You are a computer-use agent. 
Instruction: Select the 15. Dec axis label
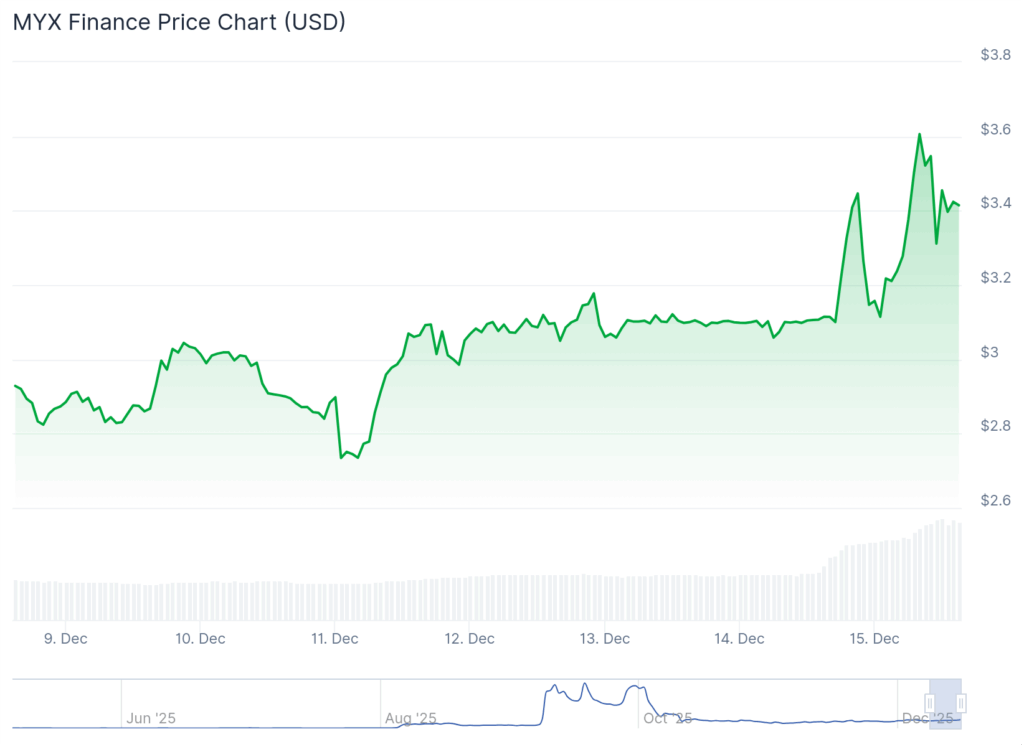pyautogui.click(x=872, y=638)
